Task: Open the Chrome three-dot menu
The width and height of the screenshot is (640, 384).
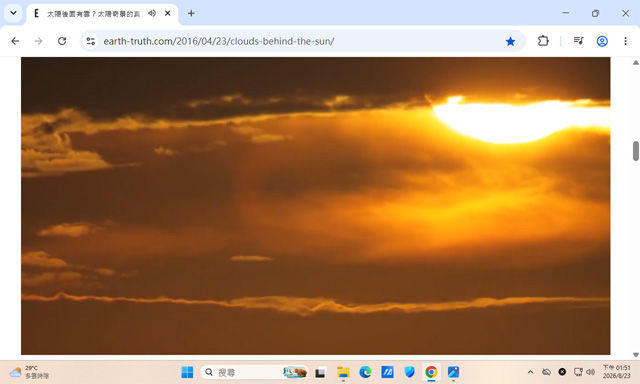Action: (625, 41)
